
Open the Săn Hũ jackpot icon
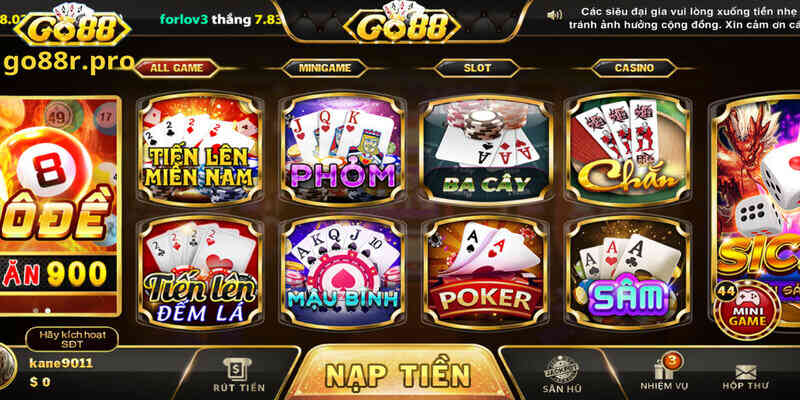click(561, 374)
